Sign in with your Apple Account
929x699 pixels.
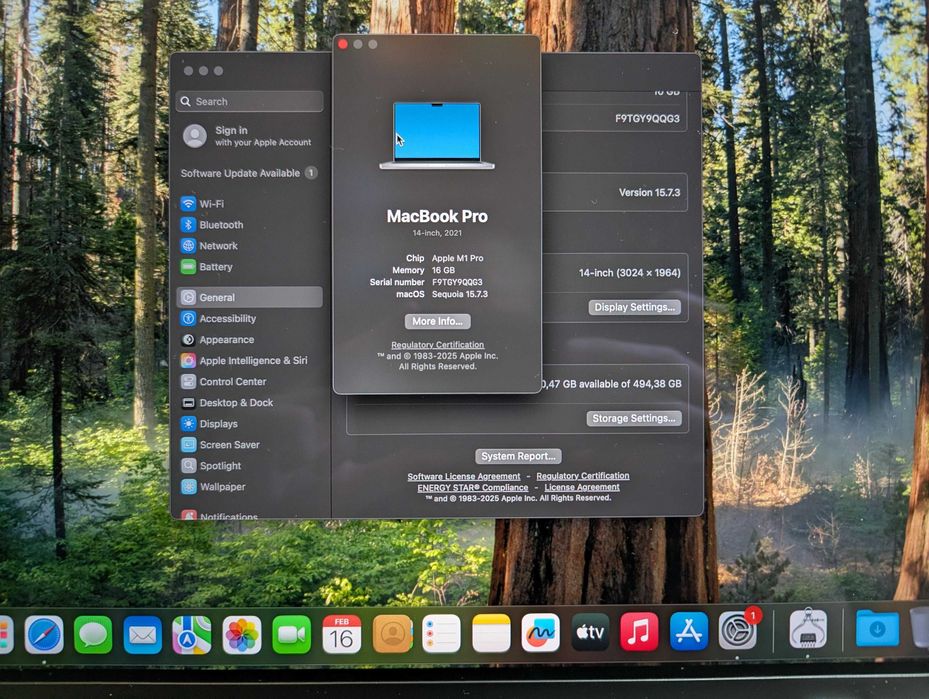click(x=249, y=136)
